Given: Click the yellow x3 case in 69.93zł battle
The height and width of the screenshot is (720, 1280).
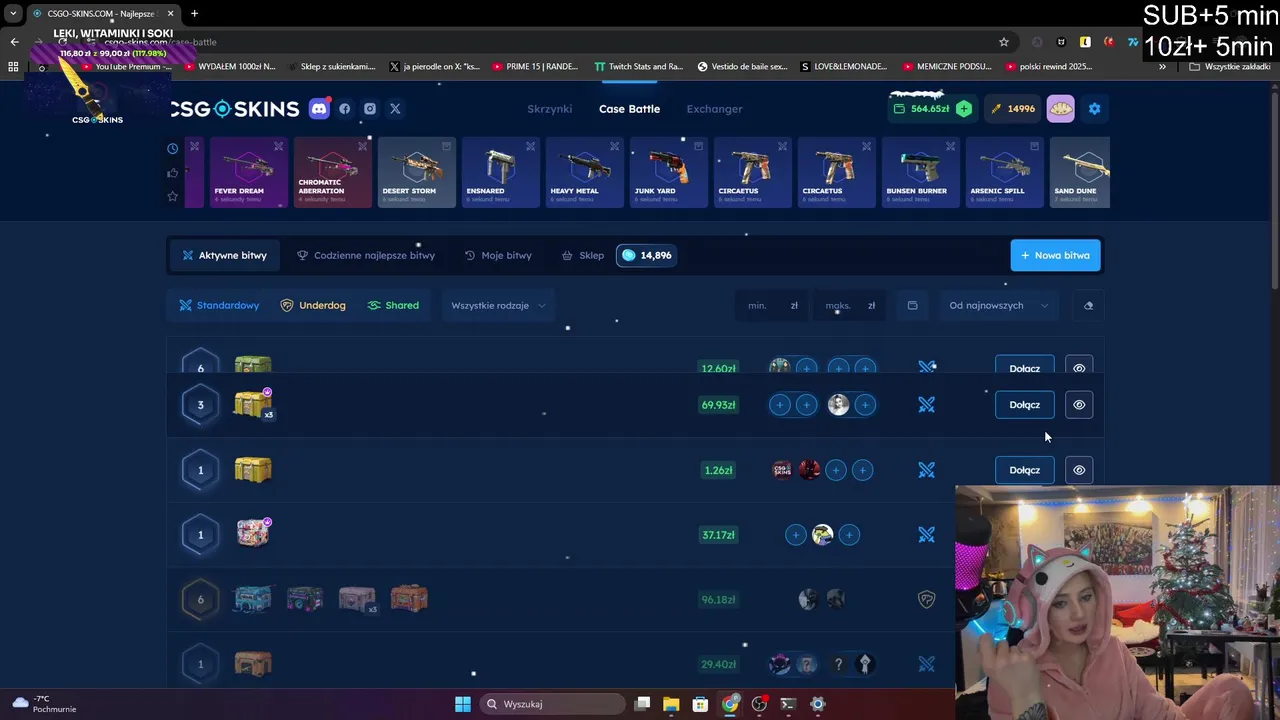Looking at the screenshot, I should coord(253,404).
